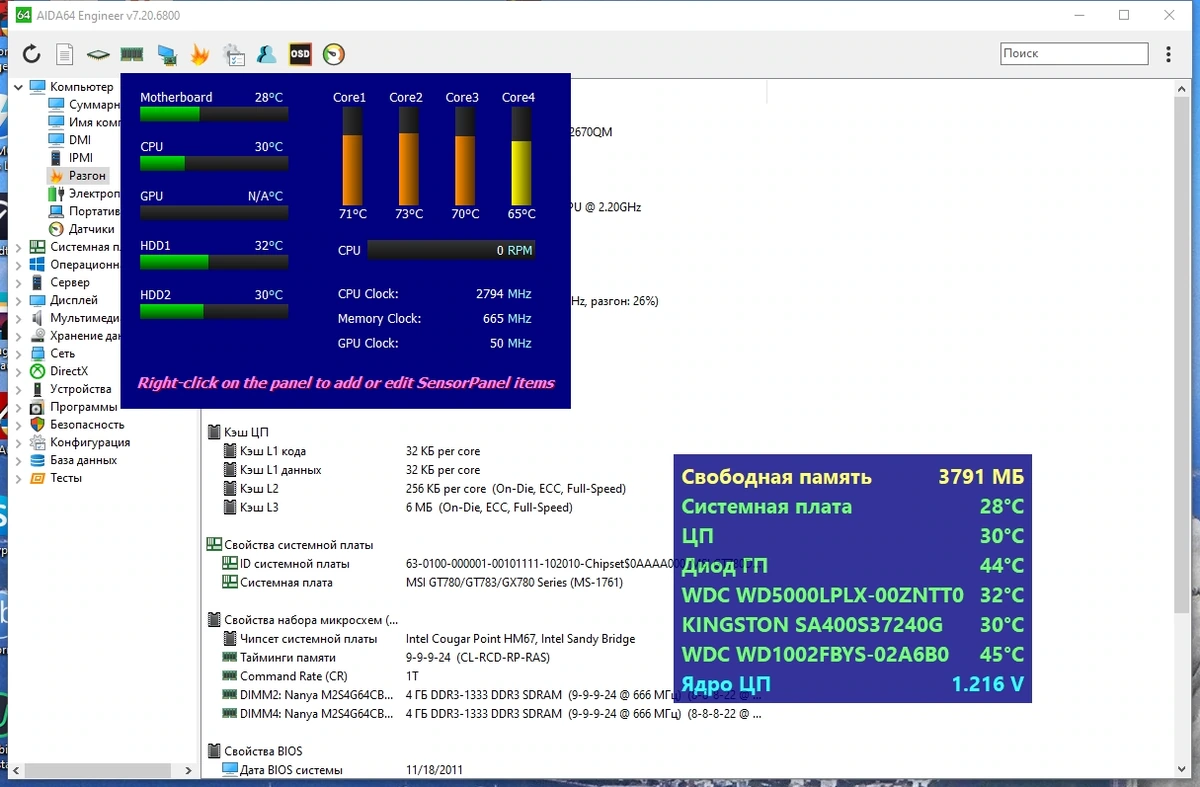The image size is (1200, 787).
Task: Select the Компьютер root item
Action: pos(82,87)
